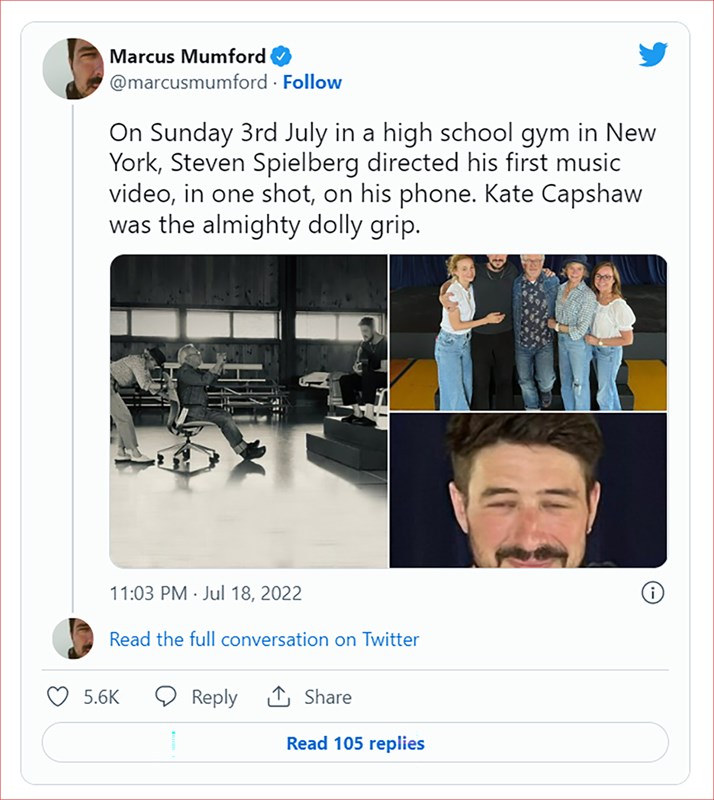Click the share arrow icon
The image size is (714, 800).
pyautogui.click(x=279, y=697)
